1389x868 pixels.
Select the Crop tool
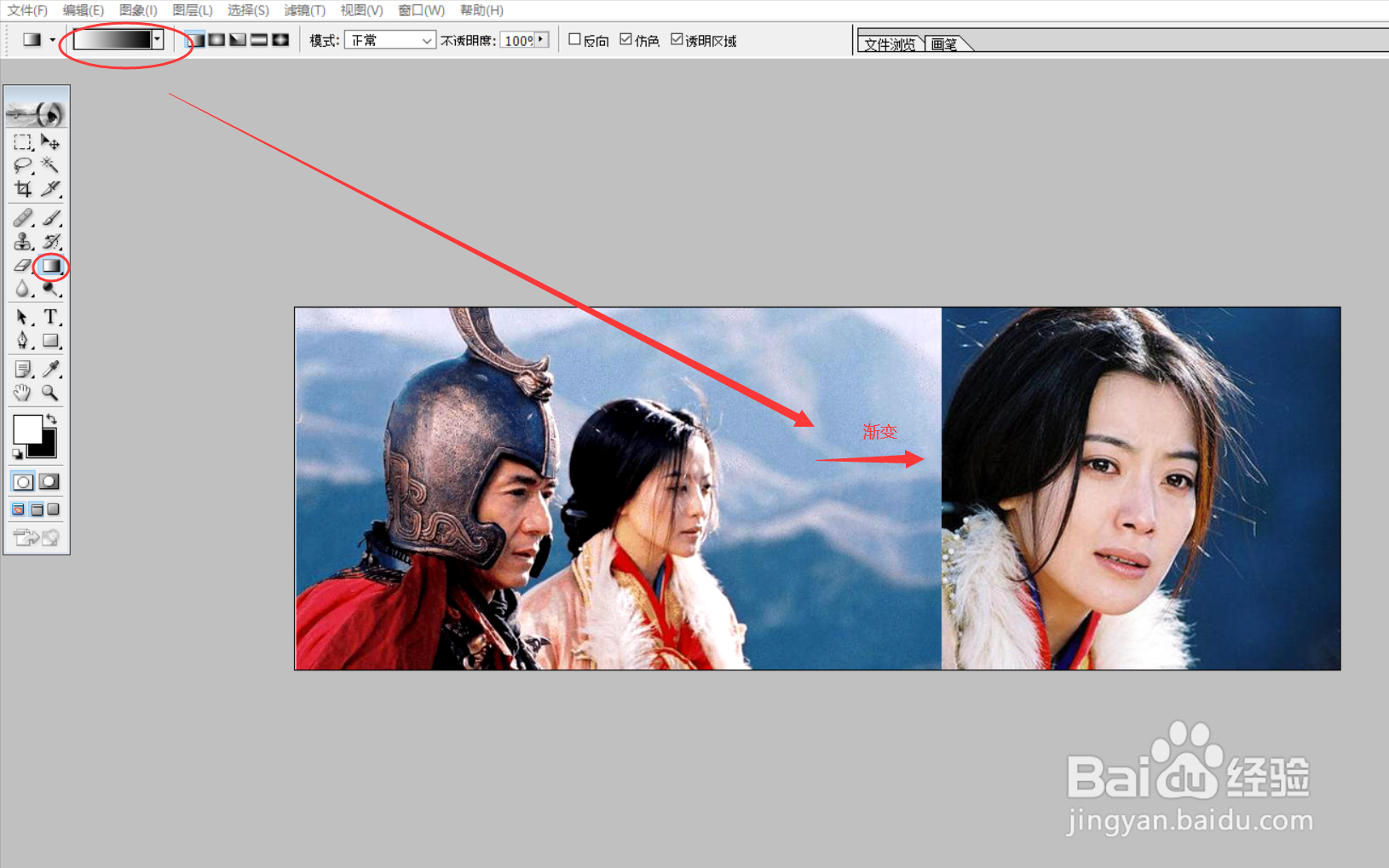pyautogui.click(x=23, y=188)
